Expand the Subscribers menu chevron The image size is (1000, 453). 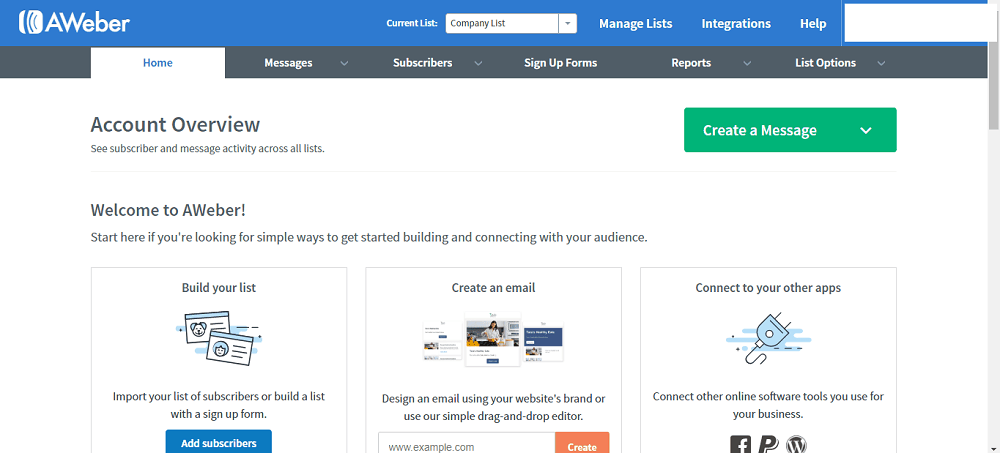tap(478, 63)
